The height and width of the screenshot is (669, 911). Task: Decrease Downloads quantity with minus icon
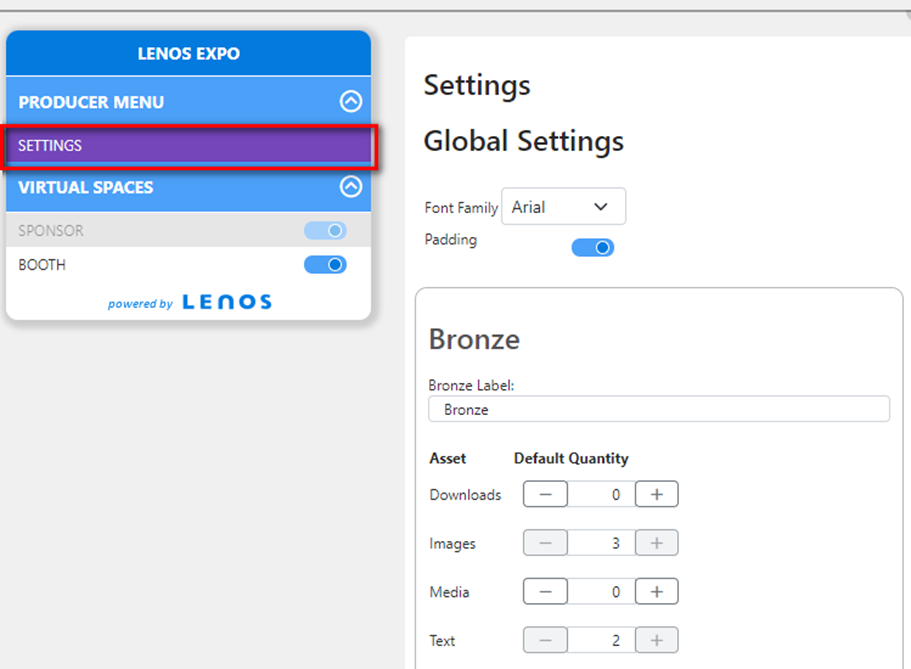coord(545,494)
